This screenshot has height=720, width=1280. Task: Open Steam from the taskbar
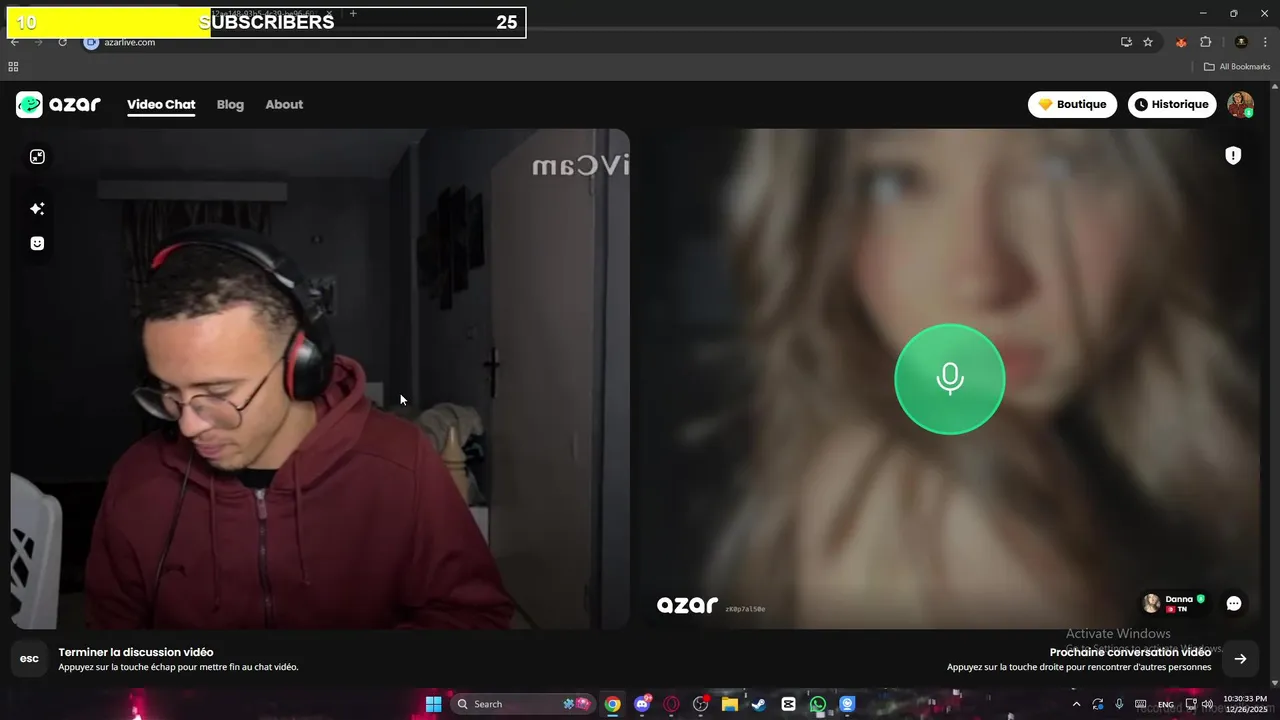click(x=759, y=704)
